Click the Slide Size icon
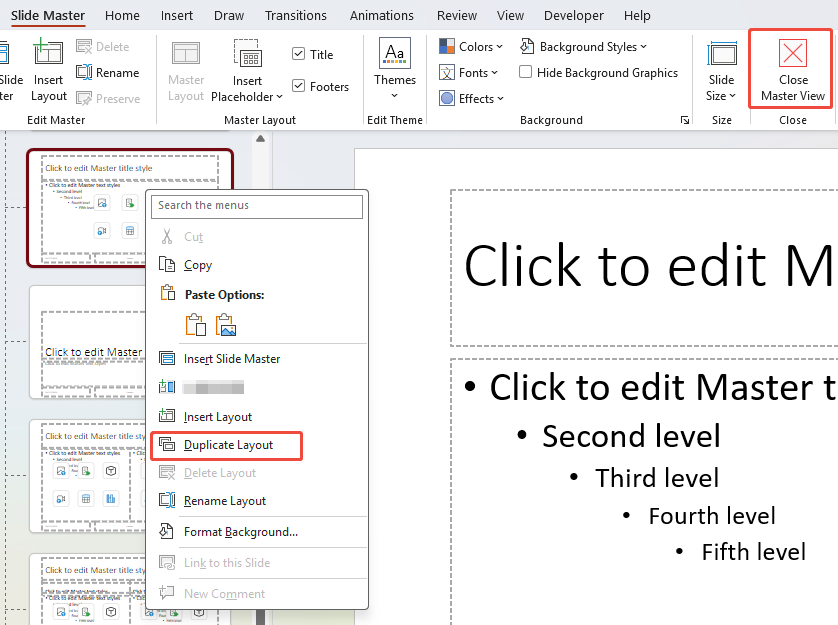Image resolution: width=838 pixels, height=625 pixels. coord(721,54)
